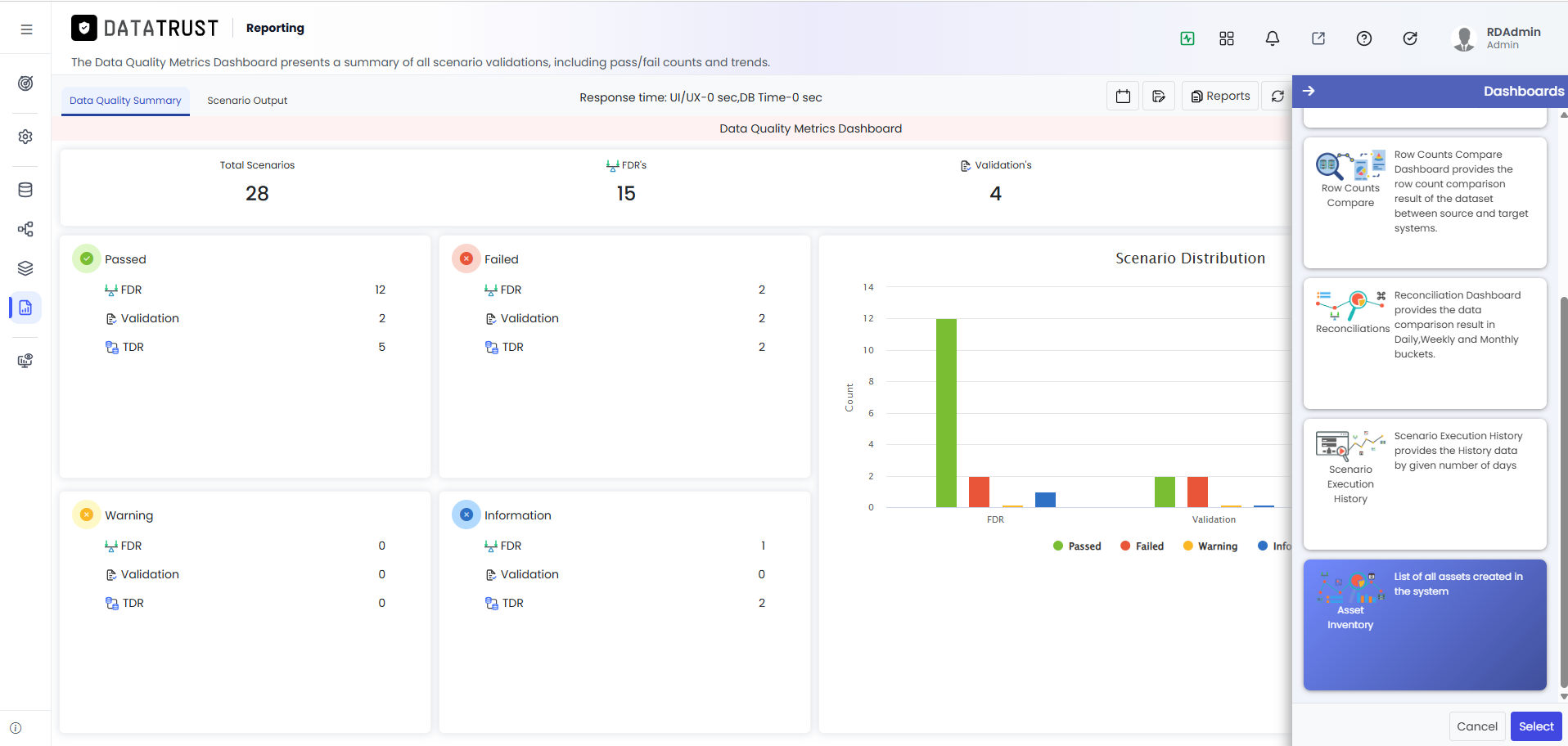Click the Cancel button
Viewport: 1568px width, 746px height.
1477,726
